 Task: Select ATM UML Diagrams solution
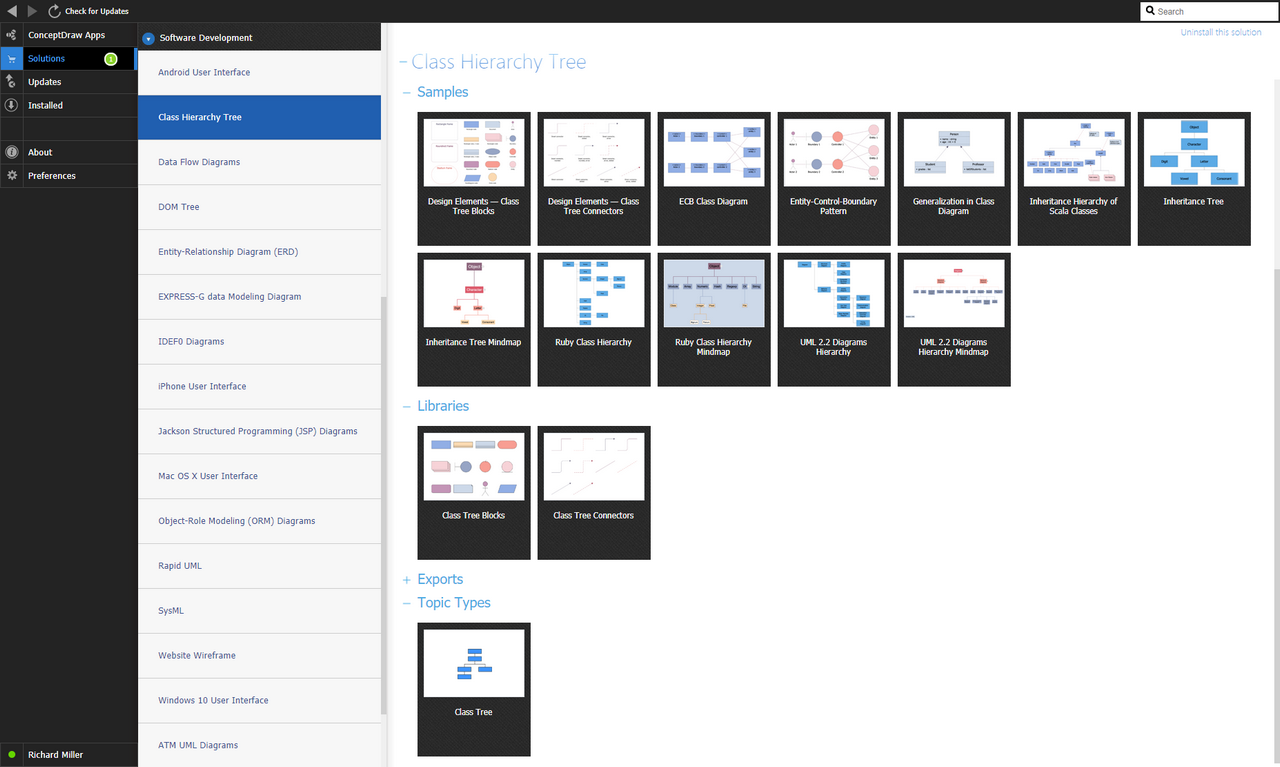tap(259, 745)
